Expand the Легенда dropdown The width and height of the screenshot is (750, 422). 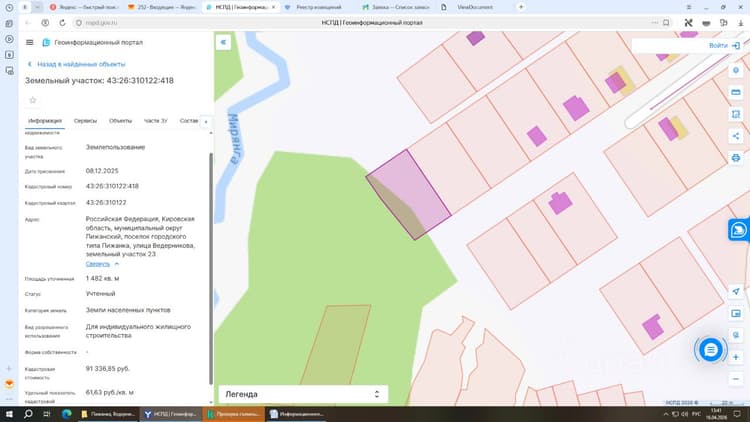(303, 394)
